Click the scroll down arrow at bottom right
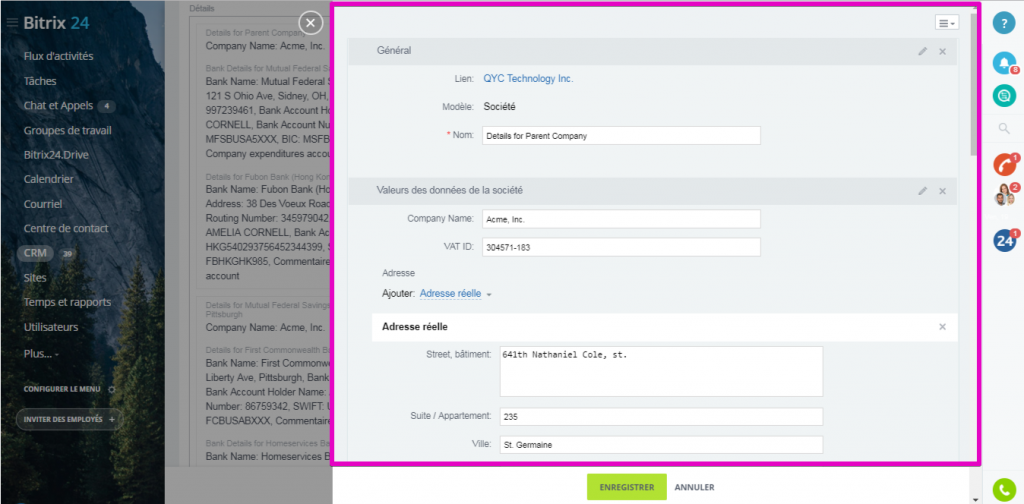Image resolution: width=1024 pixels, height=504 pixels. point(976,499)
